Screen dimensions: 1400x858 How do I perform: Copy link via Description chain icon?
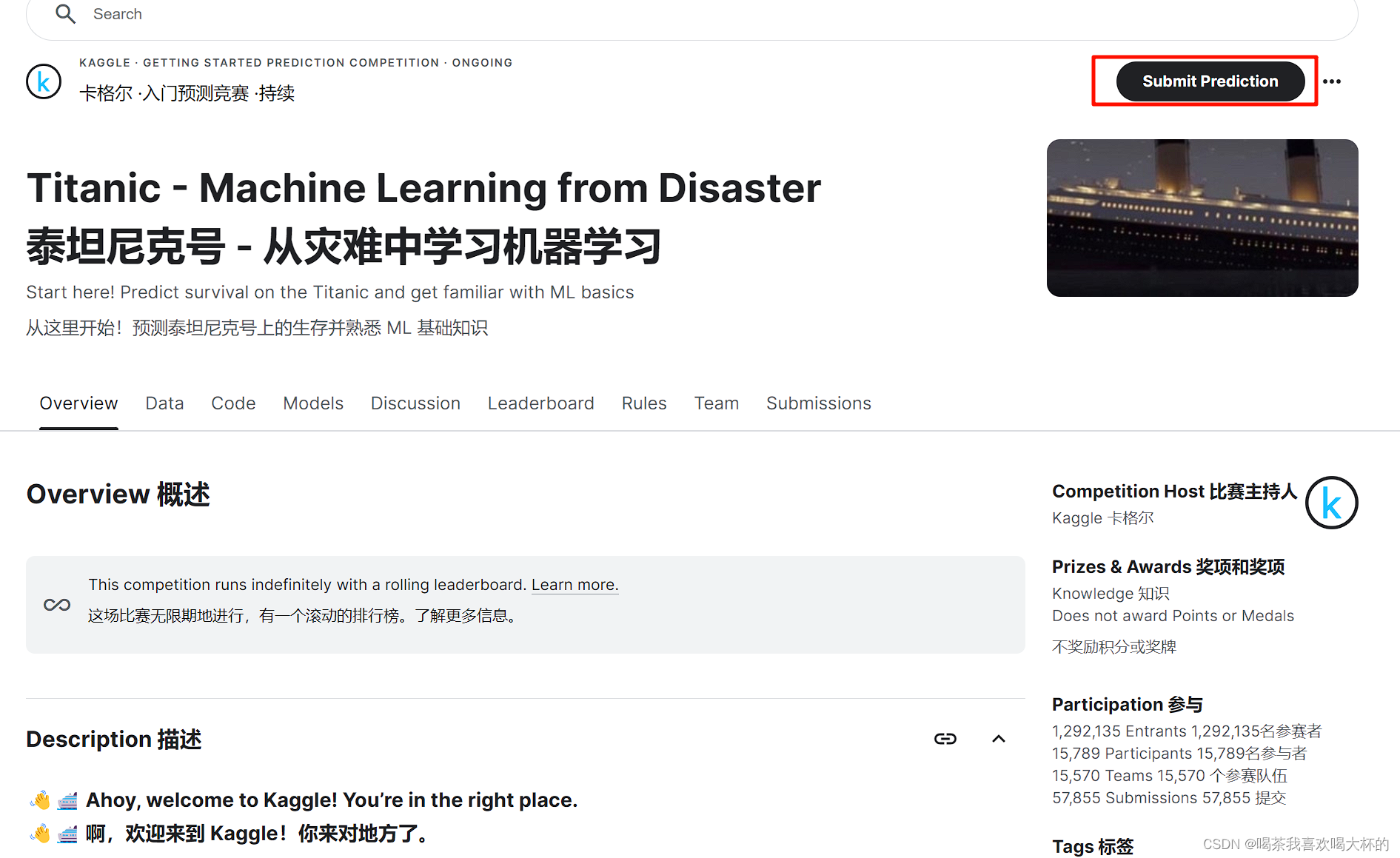(945, 739)
